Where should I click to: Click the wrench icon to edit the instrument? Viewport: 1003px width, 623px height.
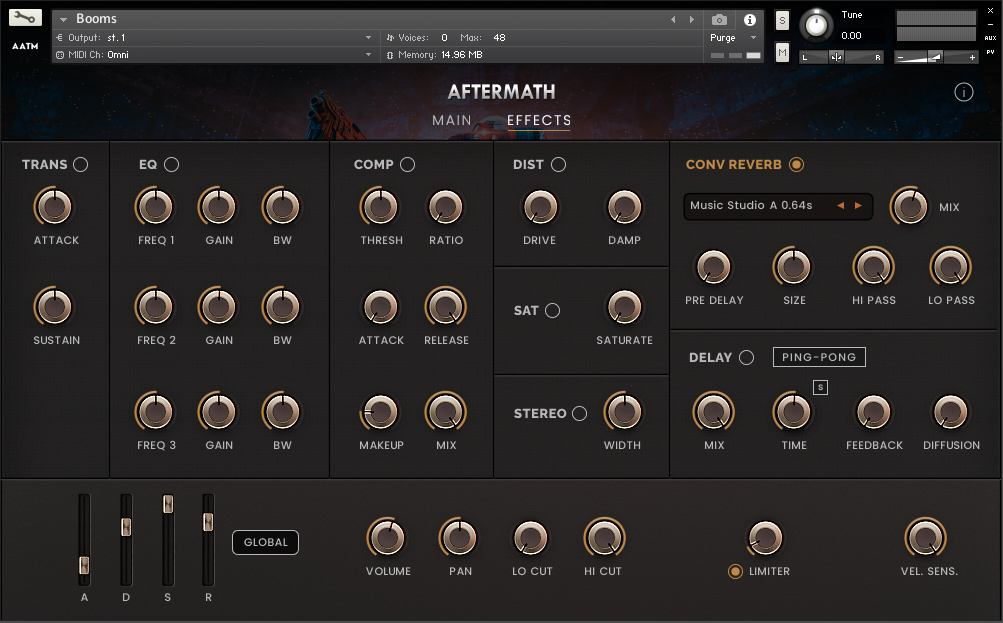(26, 18)
